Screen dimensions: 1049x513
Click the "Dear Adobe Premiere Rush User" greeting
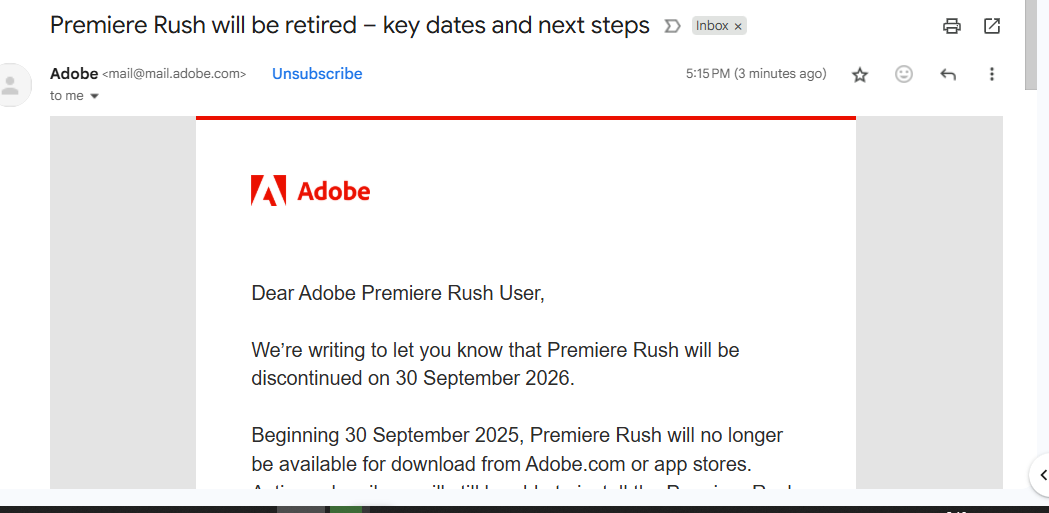[397, 293]
